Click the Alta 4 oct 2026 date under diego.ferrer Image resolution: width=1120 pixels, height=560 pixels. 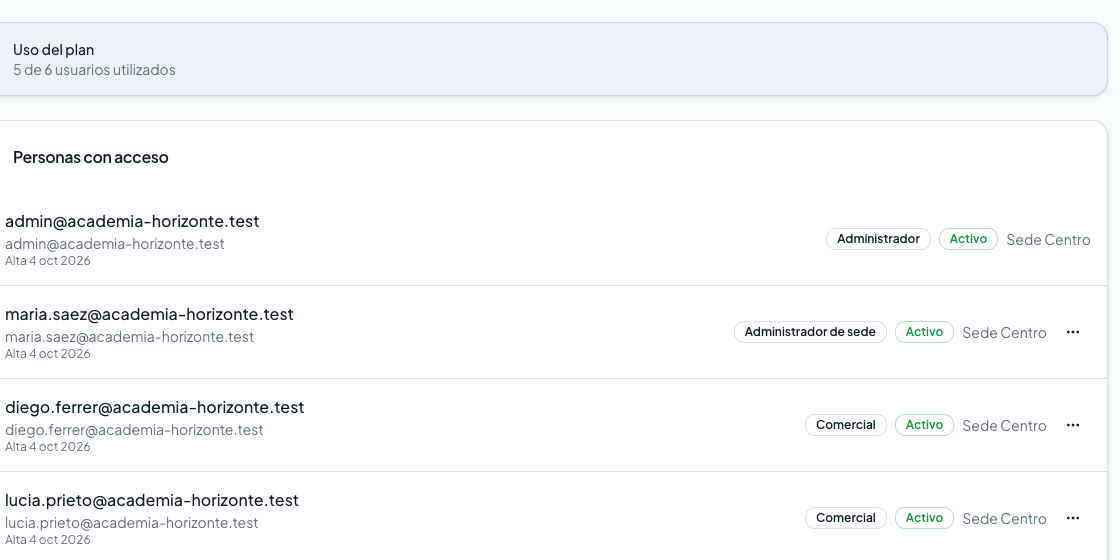point(48,446)
